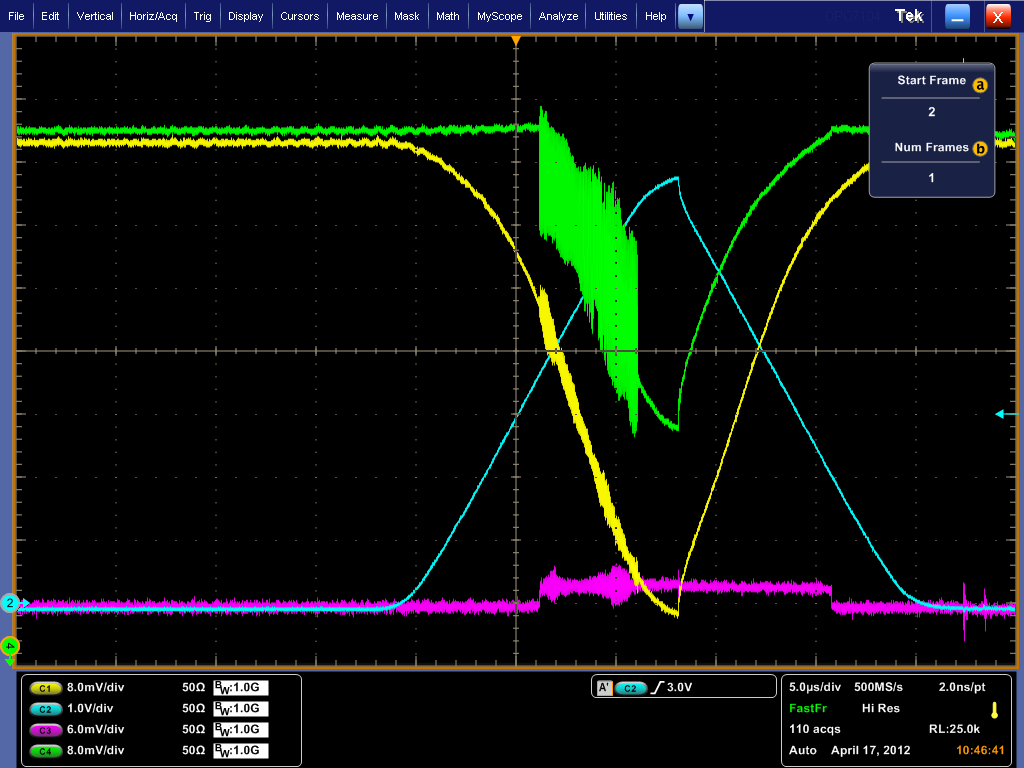The width and height of the screenshot is (1024, 768).
Task: Select the multipurpose knob 'a' icon
Action: pyautogui.click(x=980, y=86)
